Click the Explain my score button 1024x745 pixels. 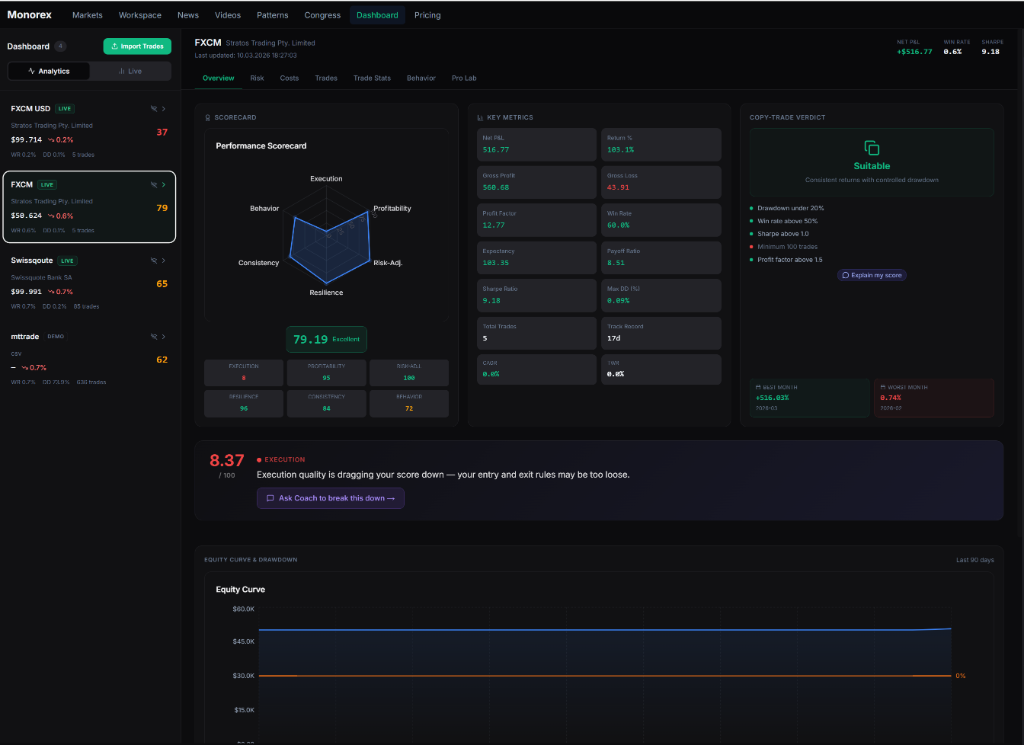pos(871,275)
